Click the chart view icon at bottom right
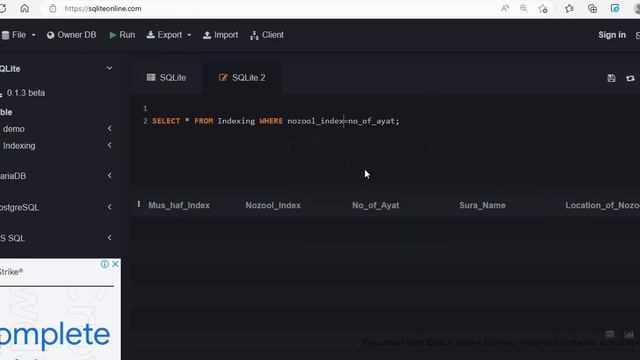Screen dimensions: 640x360 [629, 334]
